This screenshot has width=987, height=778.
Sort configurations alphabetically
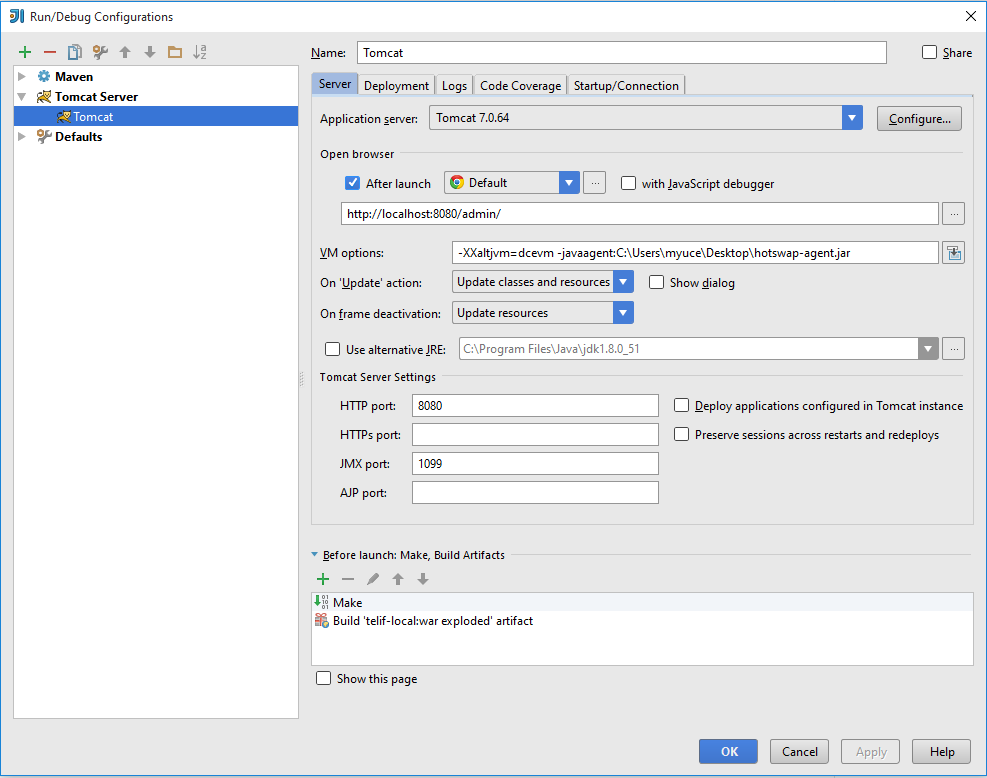[200, 52]
